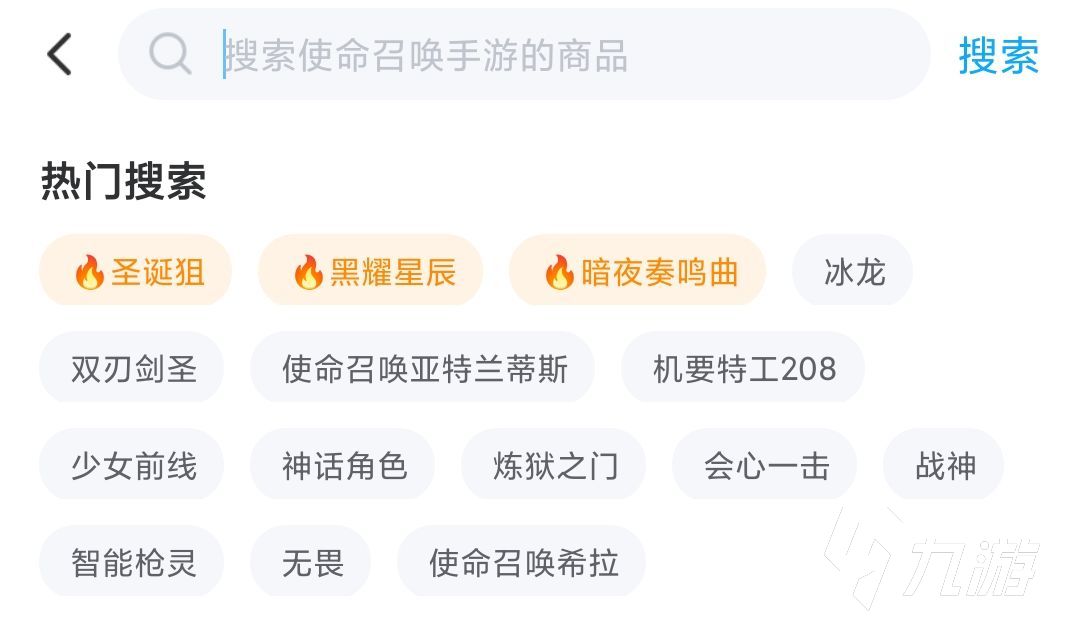
Task: Open the 使命召唤亚特兰蒂斯 search suggestion
Action: pos(423,368)
